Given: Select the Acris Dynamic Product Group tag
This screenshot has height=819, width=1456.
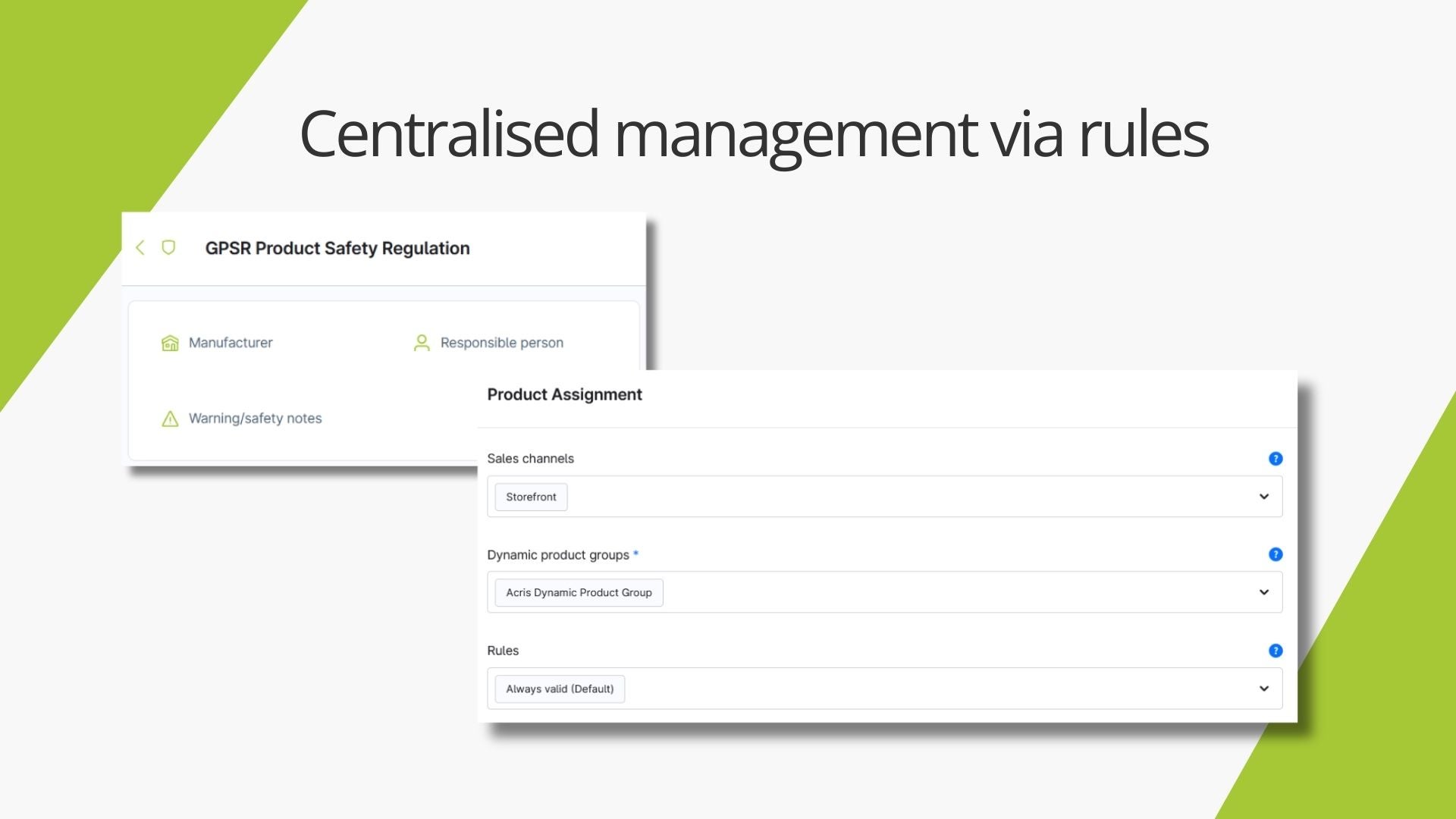Looking at the screenshot, I should tap(579, 593).
